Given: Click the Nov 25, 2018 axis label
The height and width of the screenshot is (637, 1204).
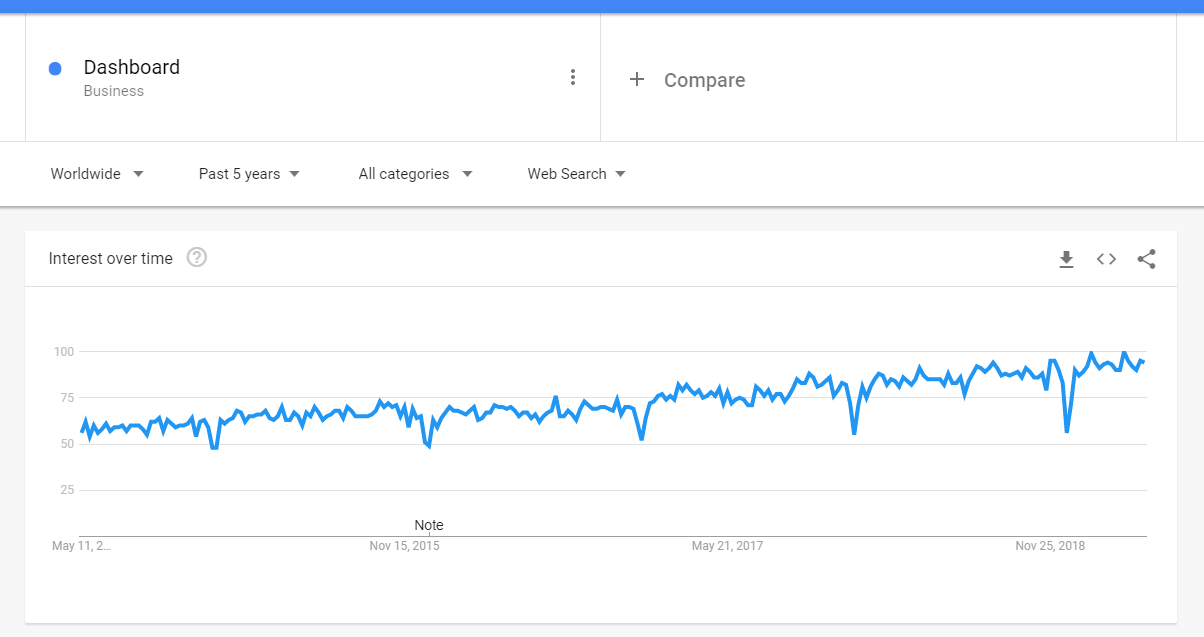Looking at the screenshot, I should (1050, 546).
